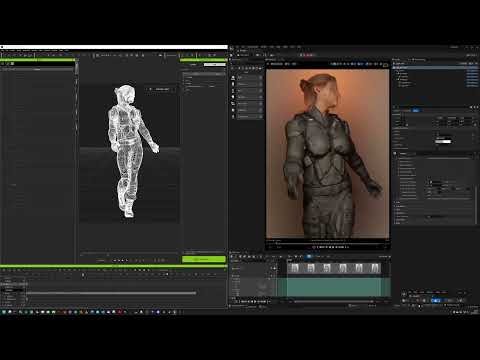Switch to the blue highlighted tab in the details panel
This screenshot has height=360, width=480.
[x=416, y=110]
